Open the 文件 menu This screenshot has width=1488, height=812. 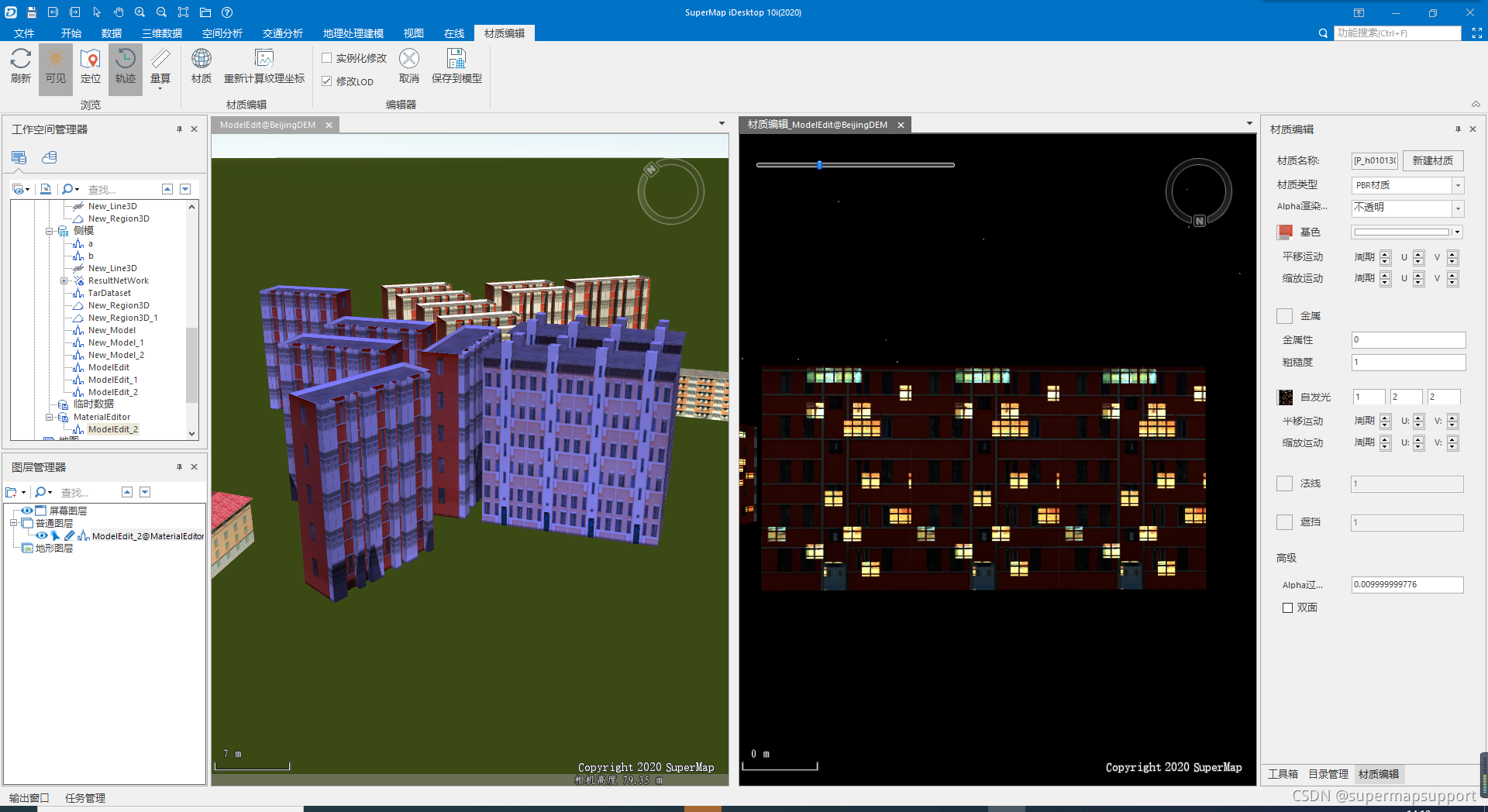coord(24,33)
